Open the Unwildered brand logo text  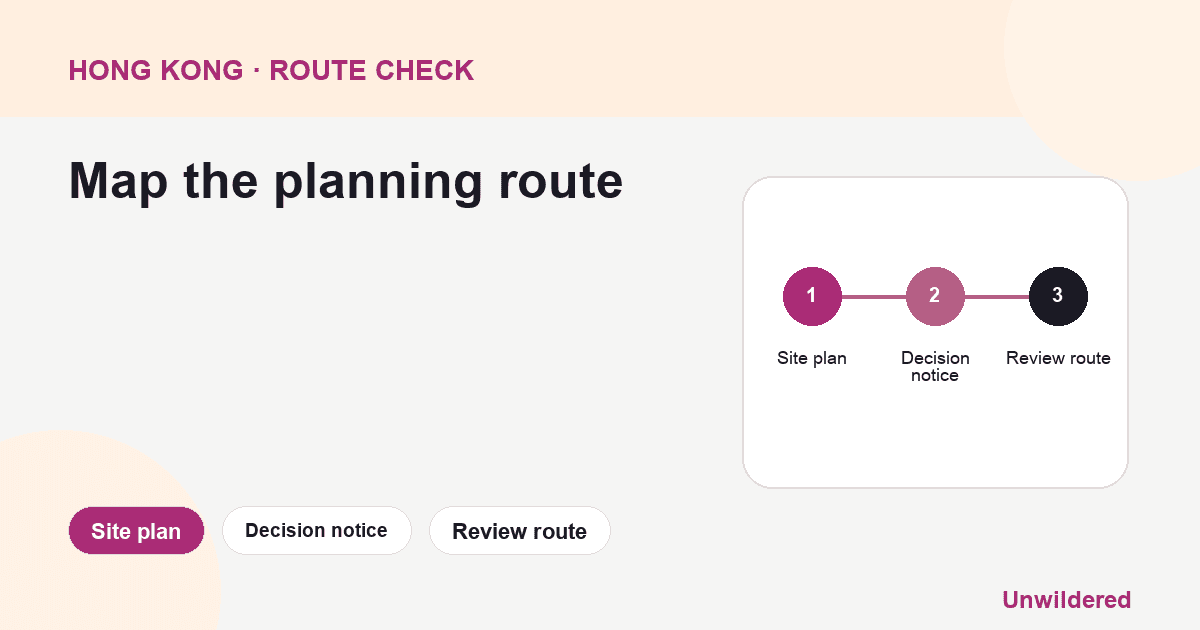(1066, 600)
